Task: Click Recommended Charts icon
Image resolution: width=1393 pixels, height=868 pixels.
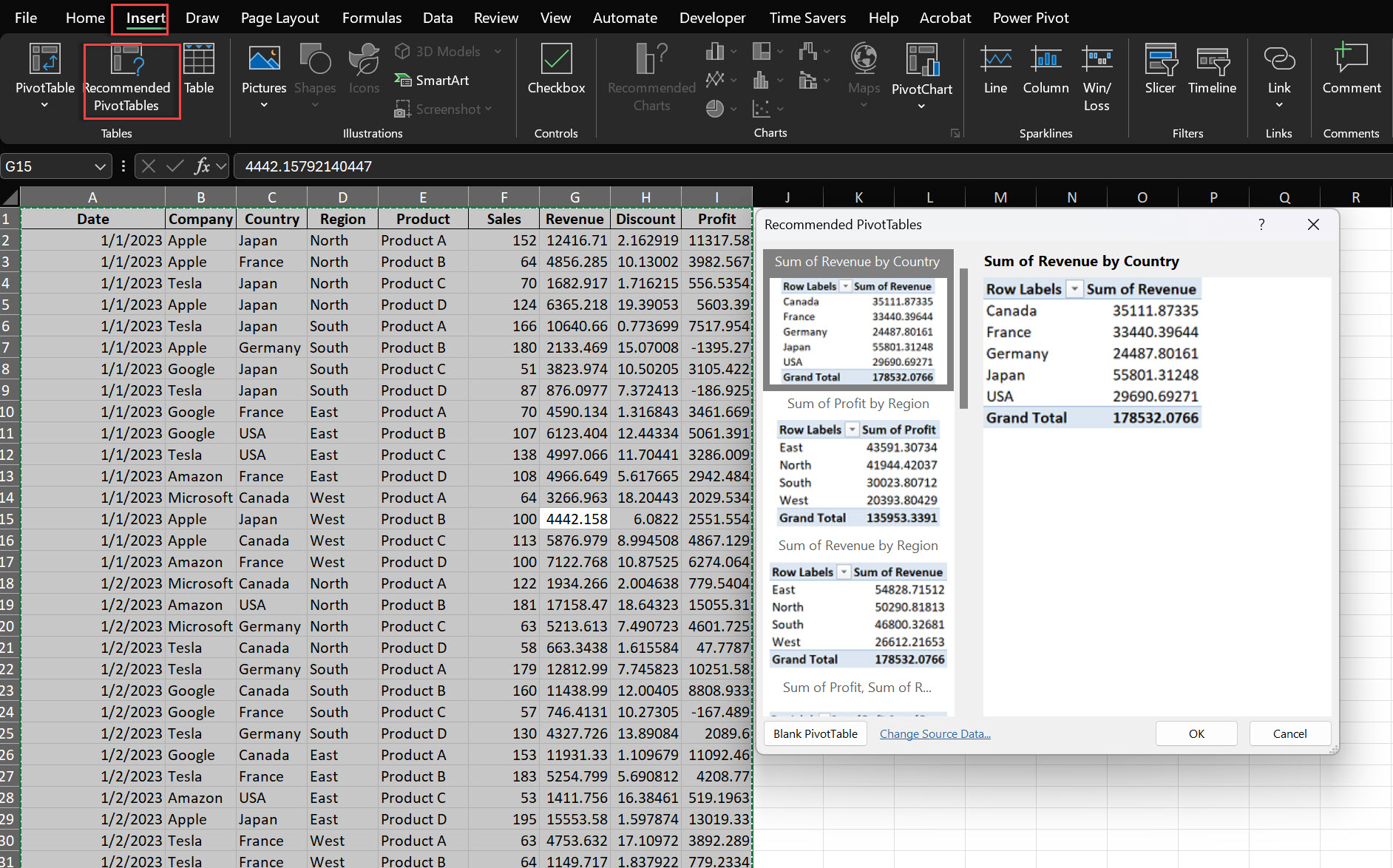Action: pyautogui.click(x=651, y=59)
